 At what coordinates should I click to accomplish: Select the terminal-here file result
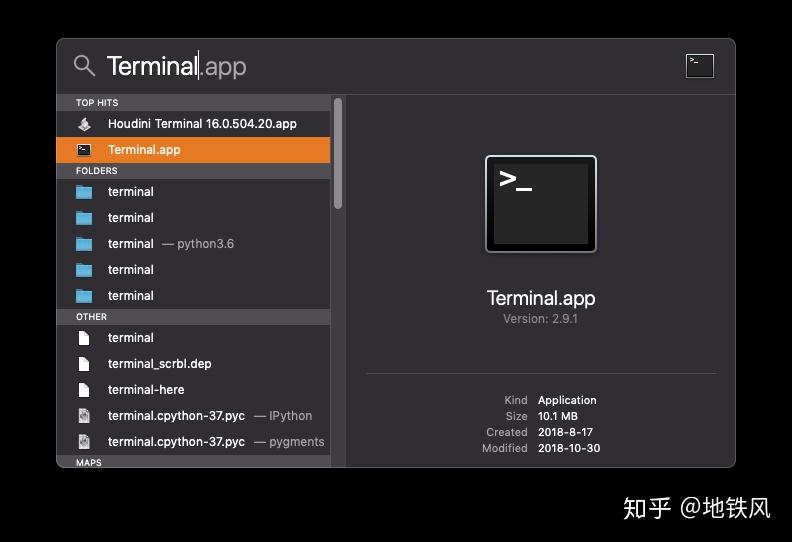(x=193, y=390)
